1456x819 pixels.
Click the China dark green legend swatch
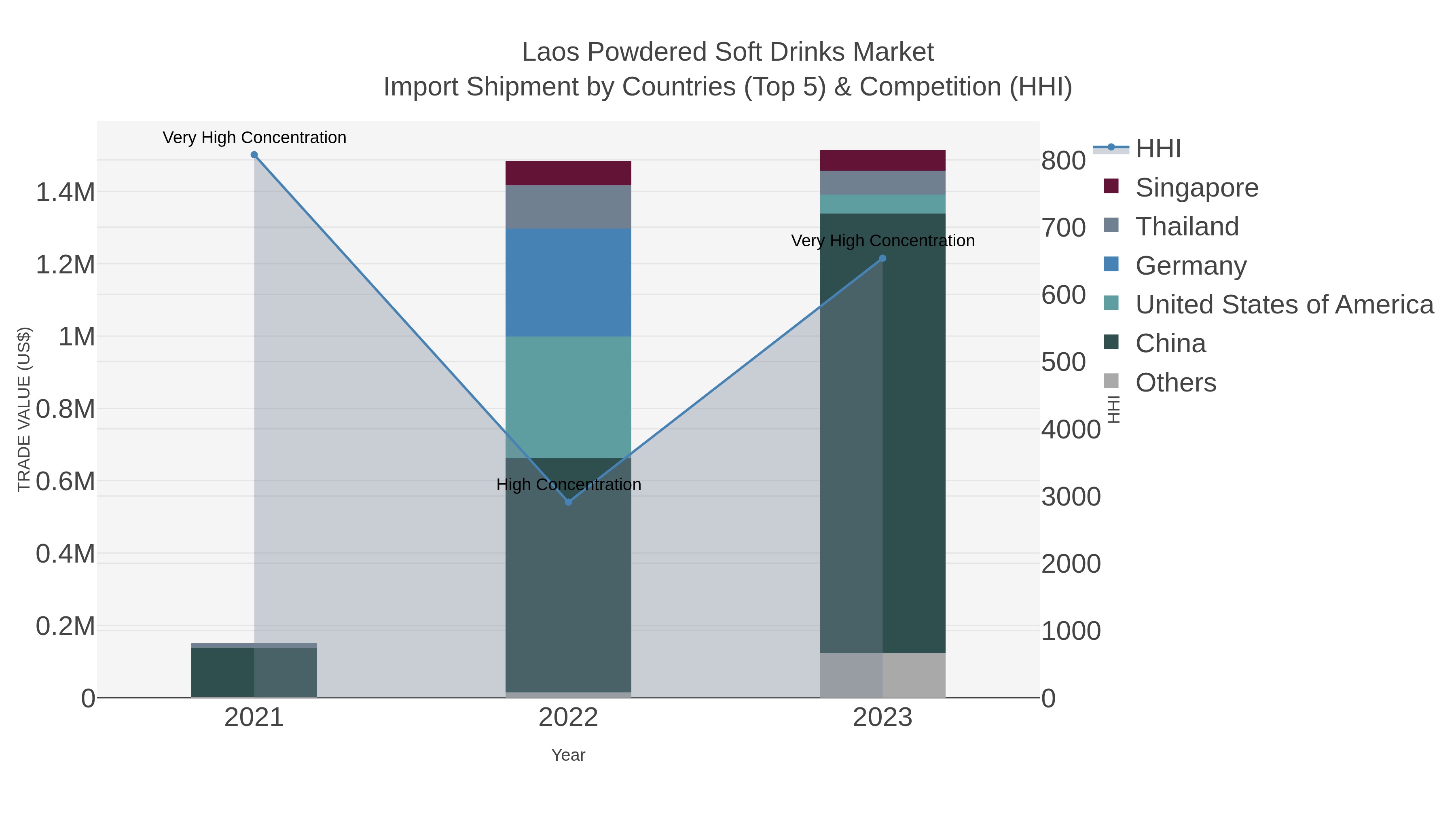1111,342
